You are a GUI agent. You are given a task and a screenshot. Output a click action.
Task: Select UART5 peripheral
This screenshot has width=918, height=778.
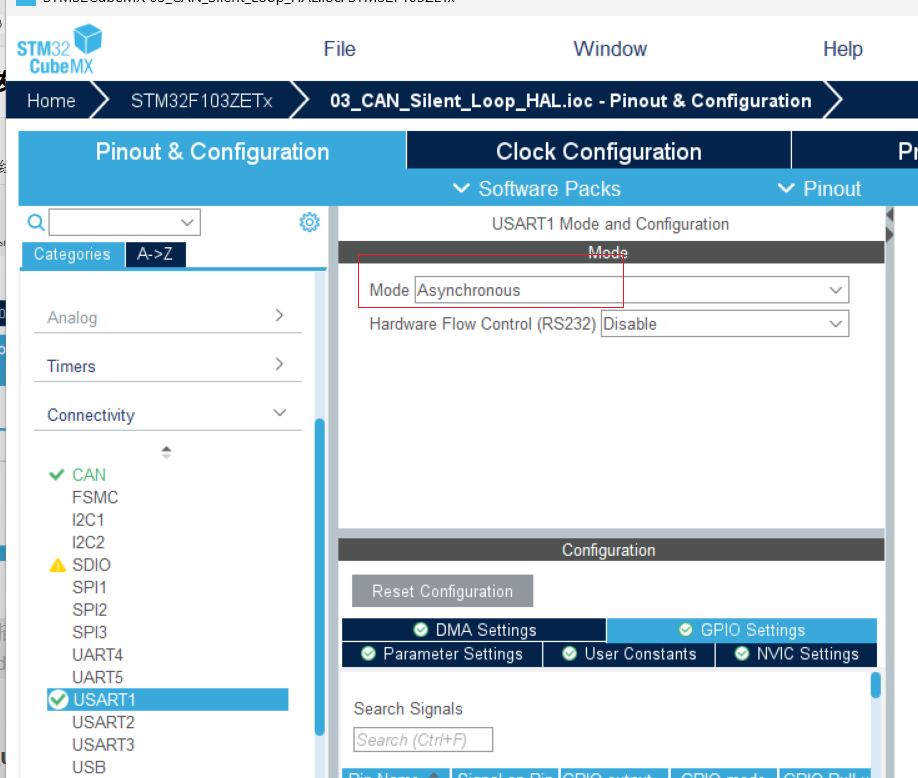(97, 677)
